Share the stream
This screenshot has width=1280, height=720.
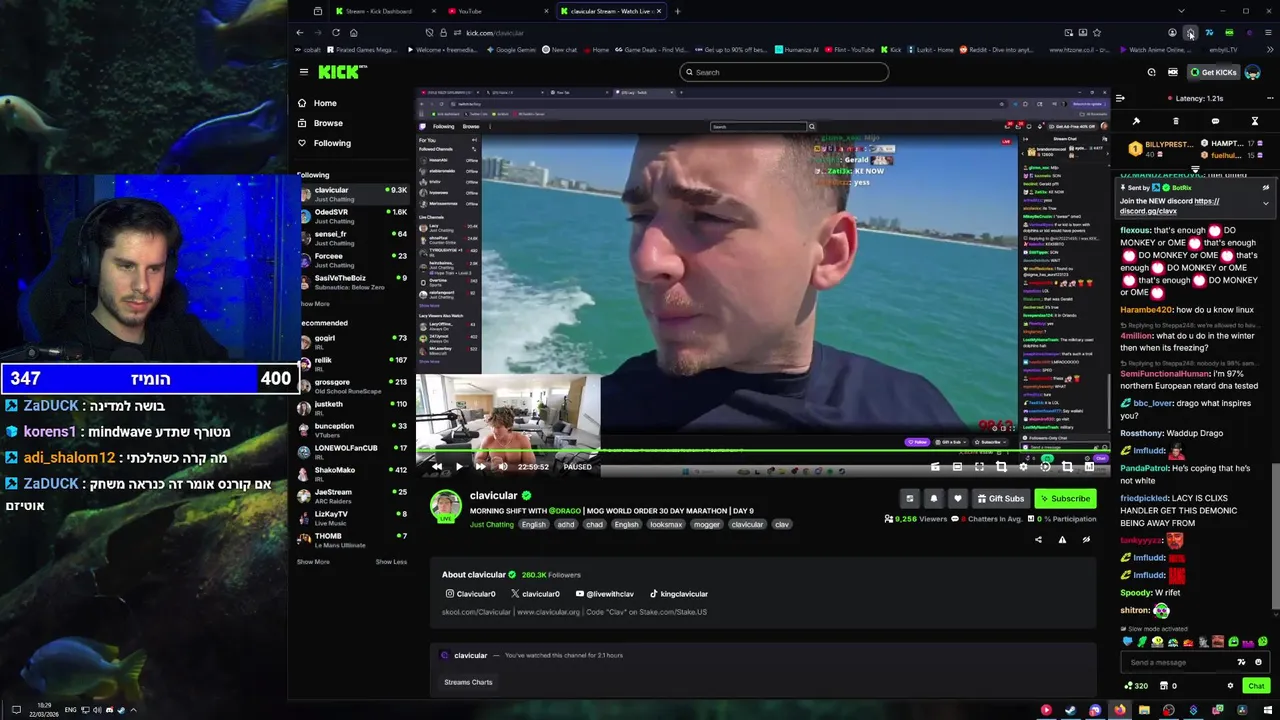pos(1038,540)
